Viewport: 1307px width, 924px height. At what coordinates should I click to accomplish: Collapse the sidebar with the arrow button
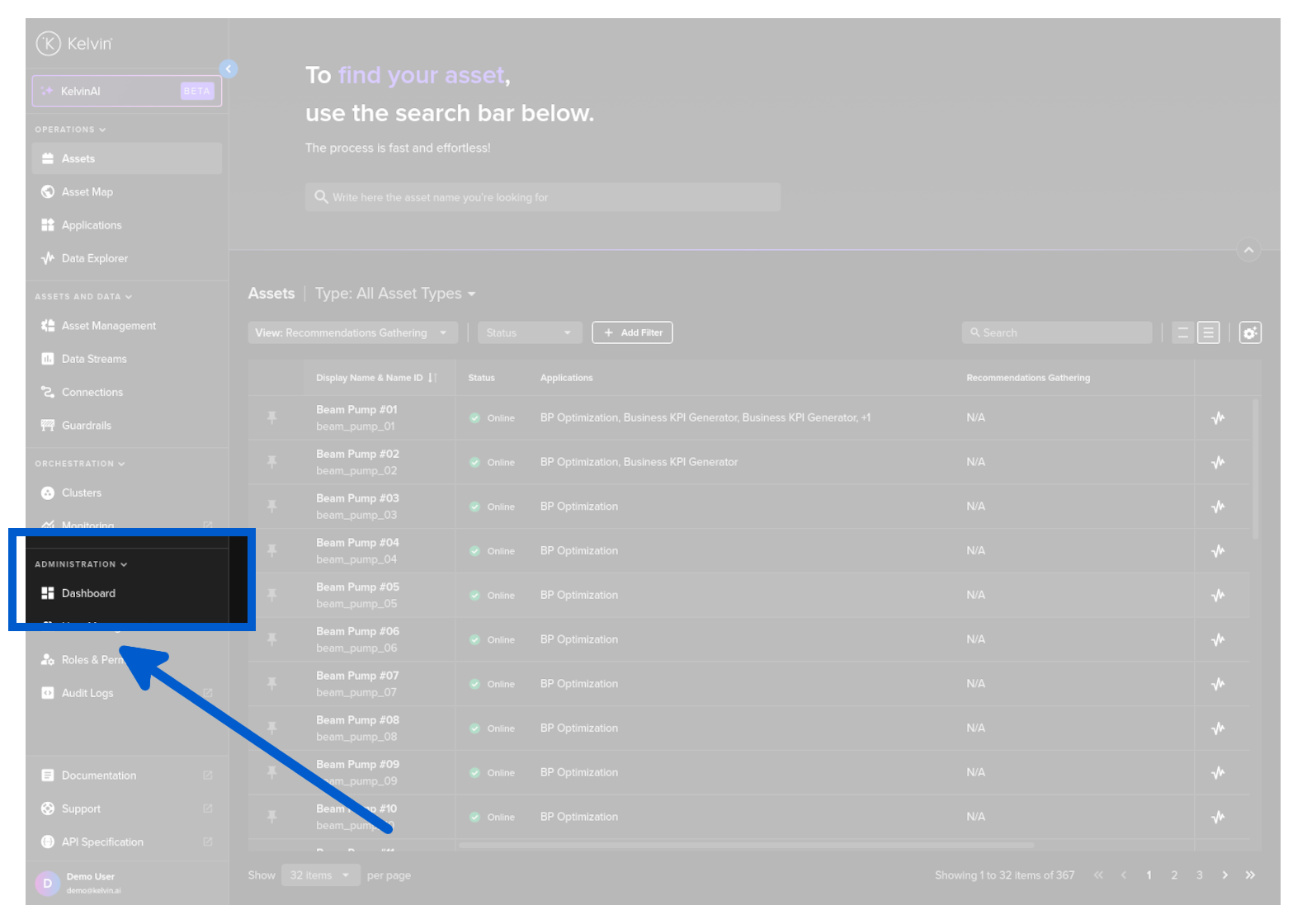(229, 69)
